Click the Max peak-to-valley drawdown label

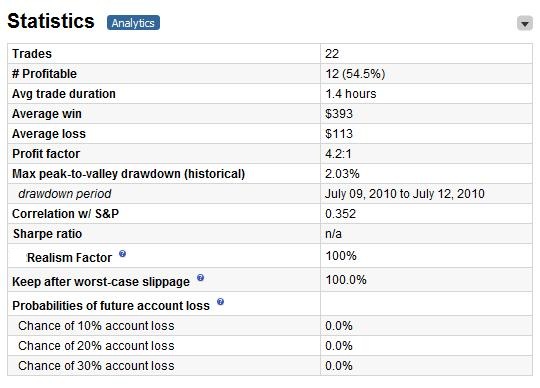coord(128,174)
